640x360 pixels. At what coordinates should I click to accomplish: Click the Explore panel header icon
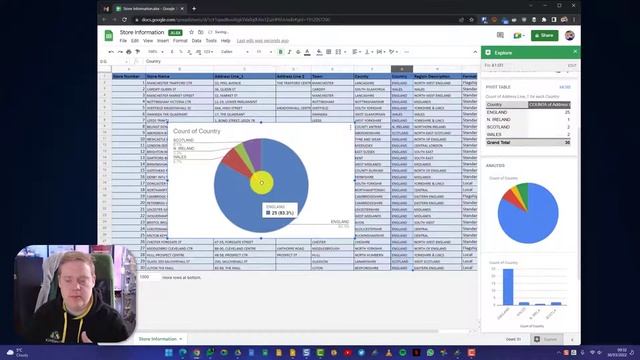488,53
